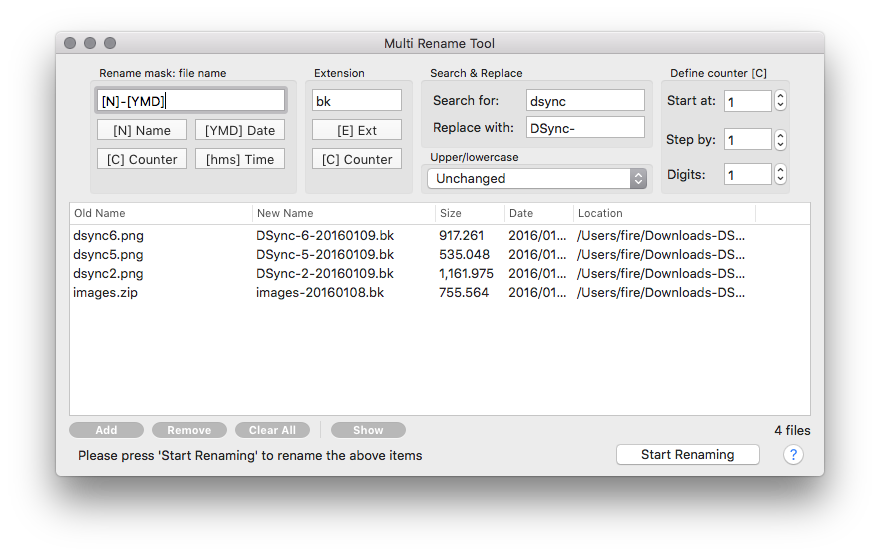Open the Upper/lowercase Unchanged dropdown
The width and height of the screenshot is (880, 556).
tap(537, 178)
